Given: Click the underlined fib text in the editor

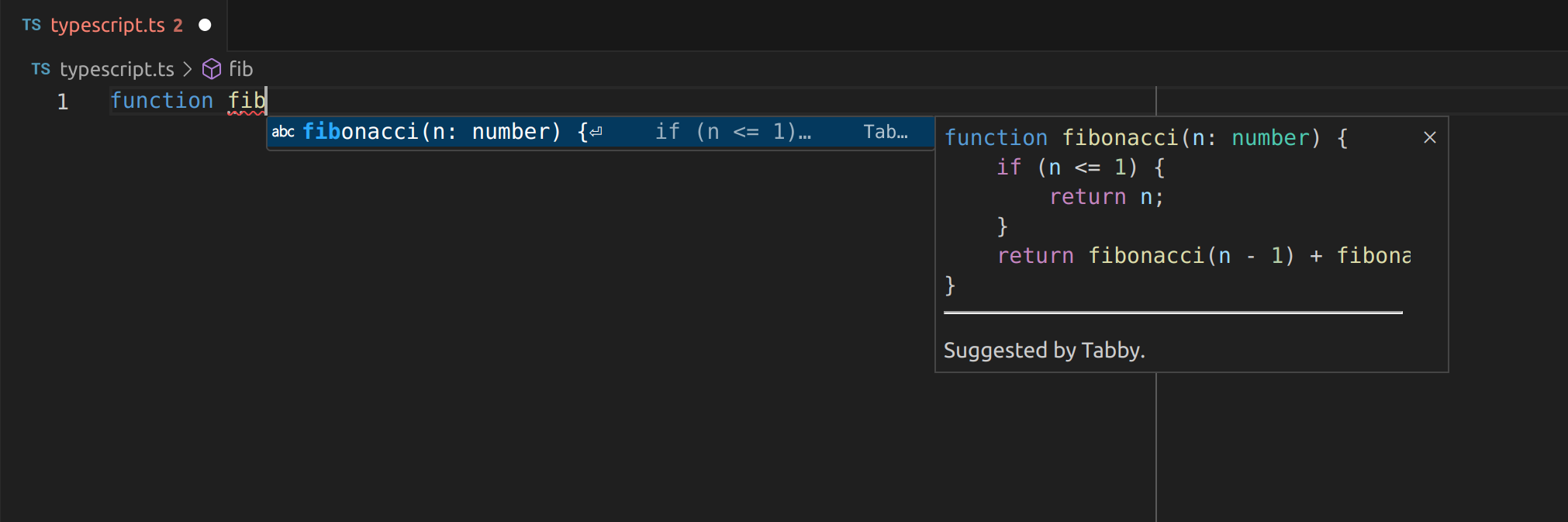Looking at the screenshot, I should [x=246, y=101].
